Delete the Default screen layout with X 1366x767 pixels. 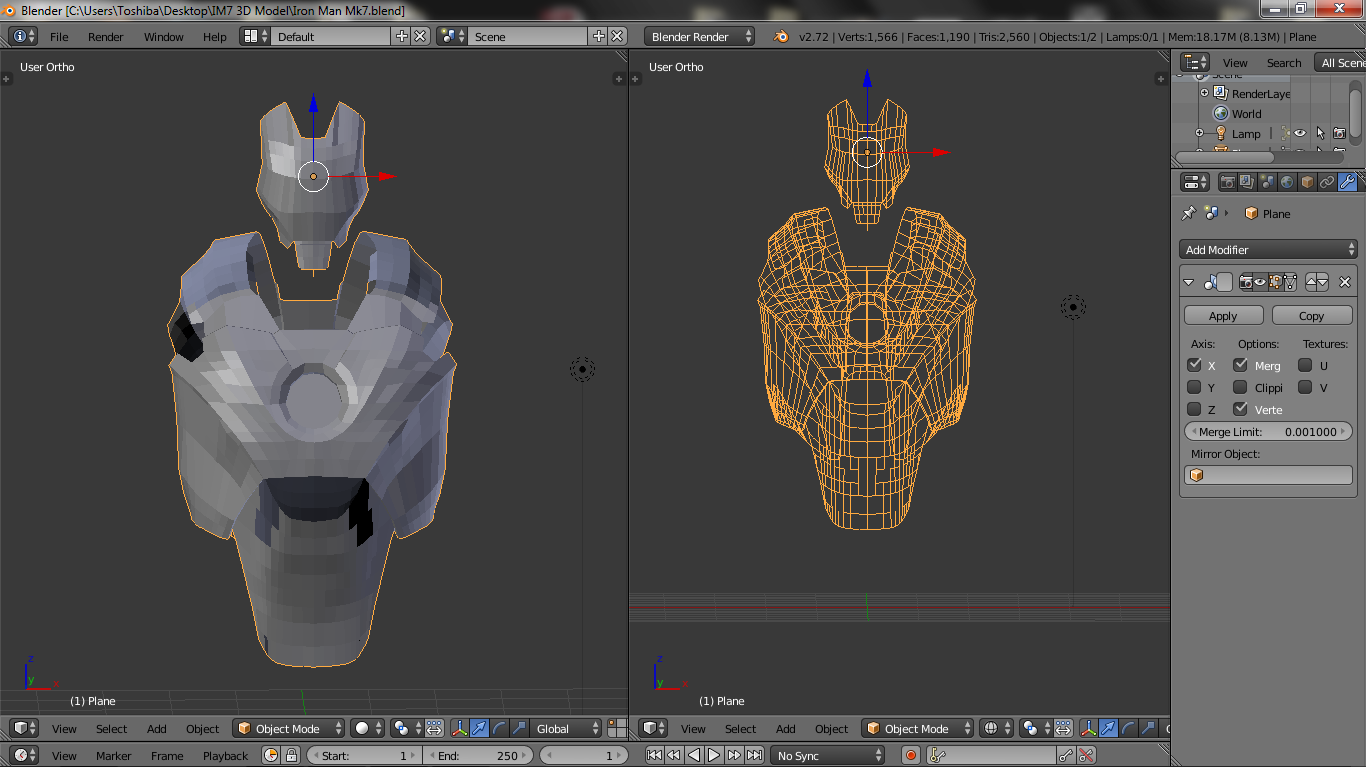(420, 36)
